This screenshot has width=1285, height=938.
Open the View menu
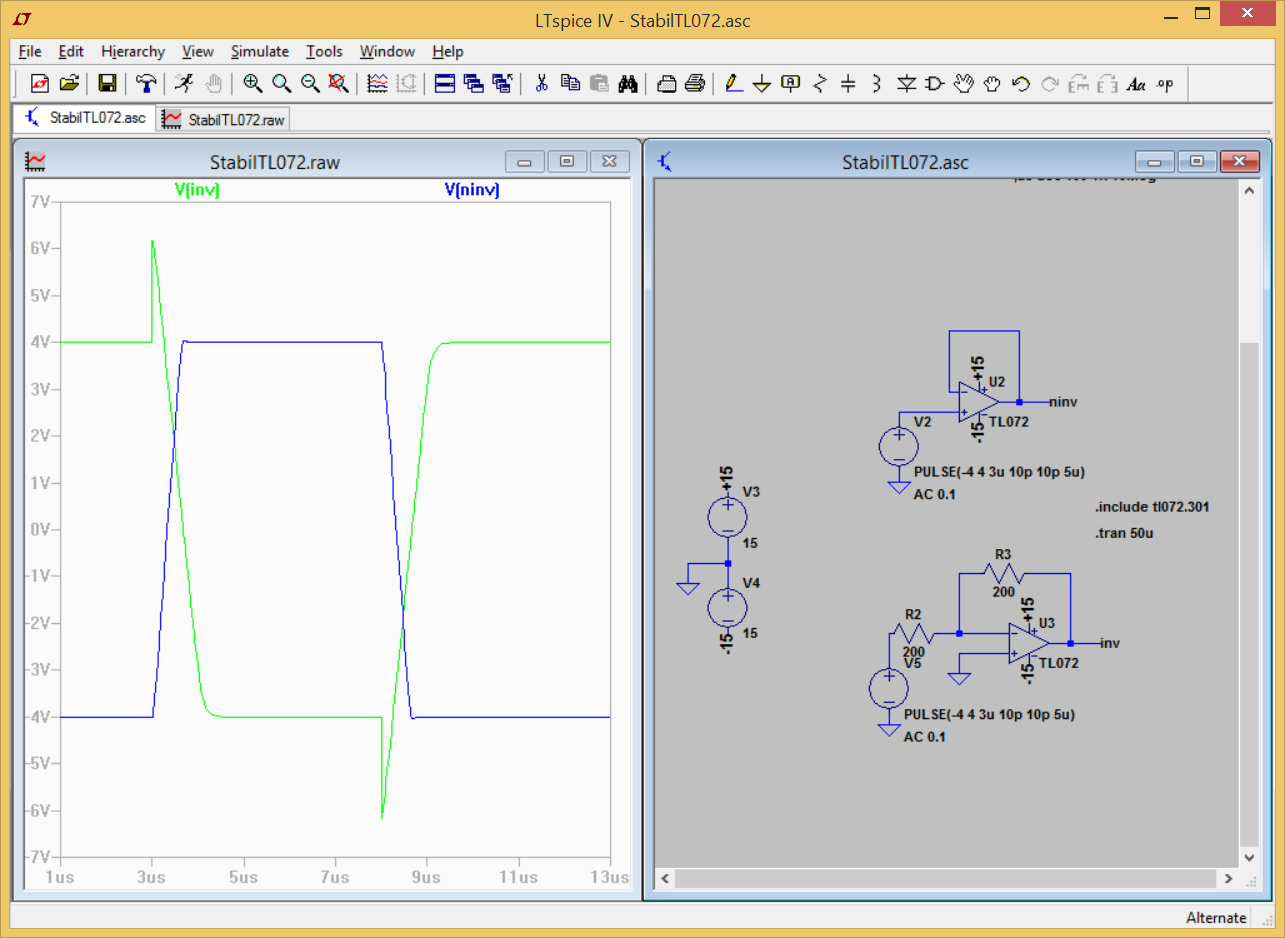198,51
